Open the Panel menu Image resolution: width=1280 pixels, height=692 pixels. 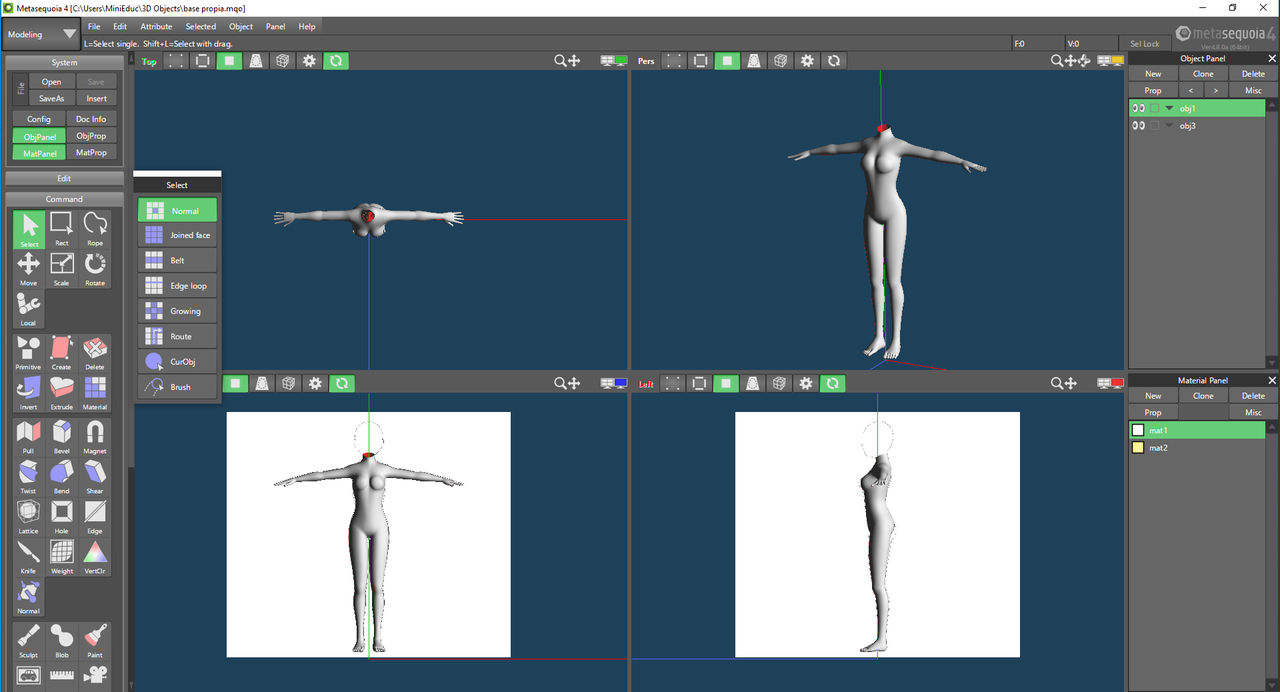coord(275,27)
